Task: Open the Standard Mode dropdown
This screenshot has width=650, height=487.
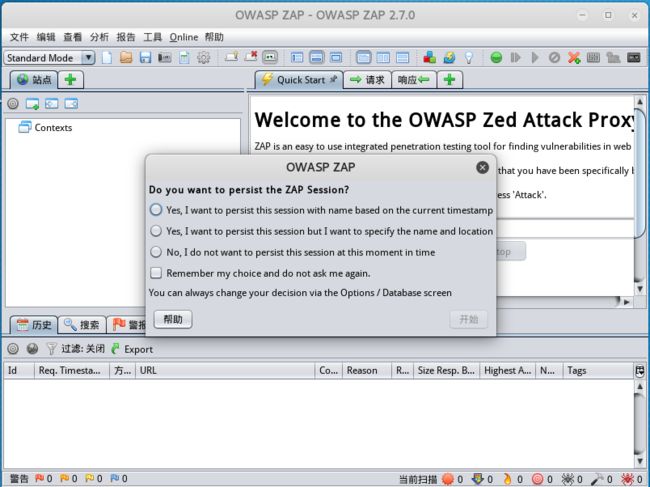Action: pos(49,58)
